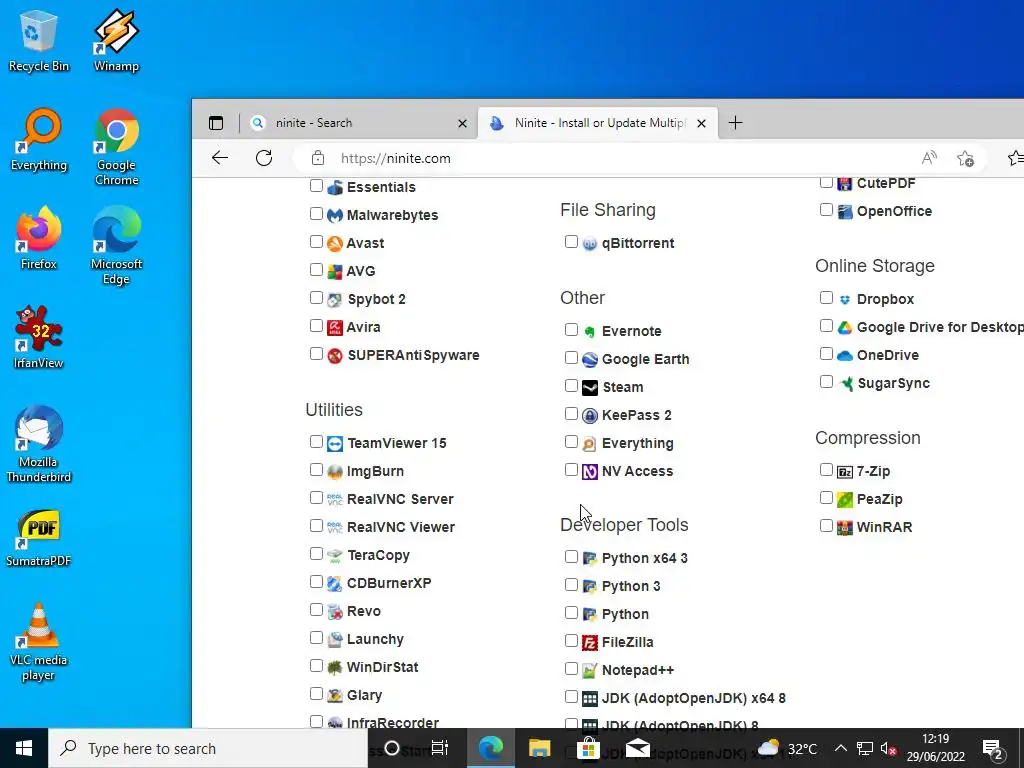
Task: Click the browser back arrow
Action: point(220,158)
